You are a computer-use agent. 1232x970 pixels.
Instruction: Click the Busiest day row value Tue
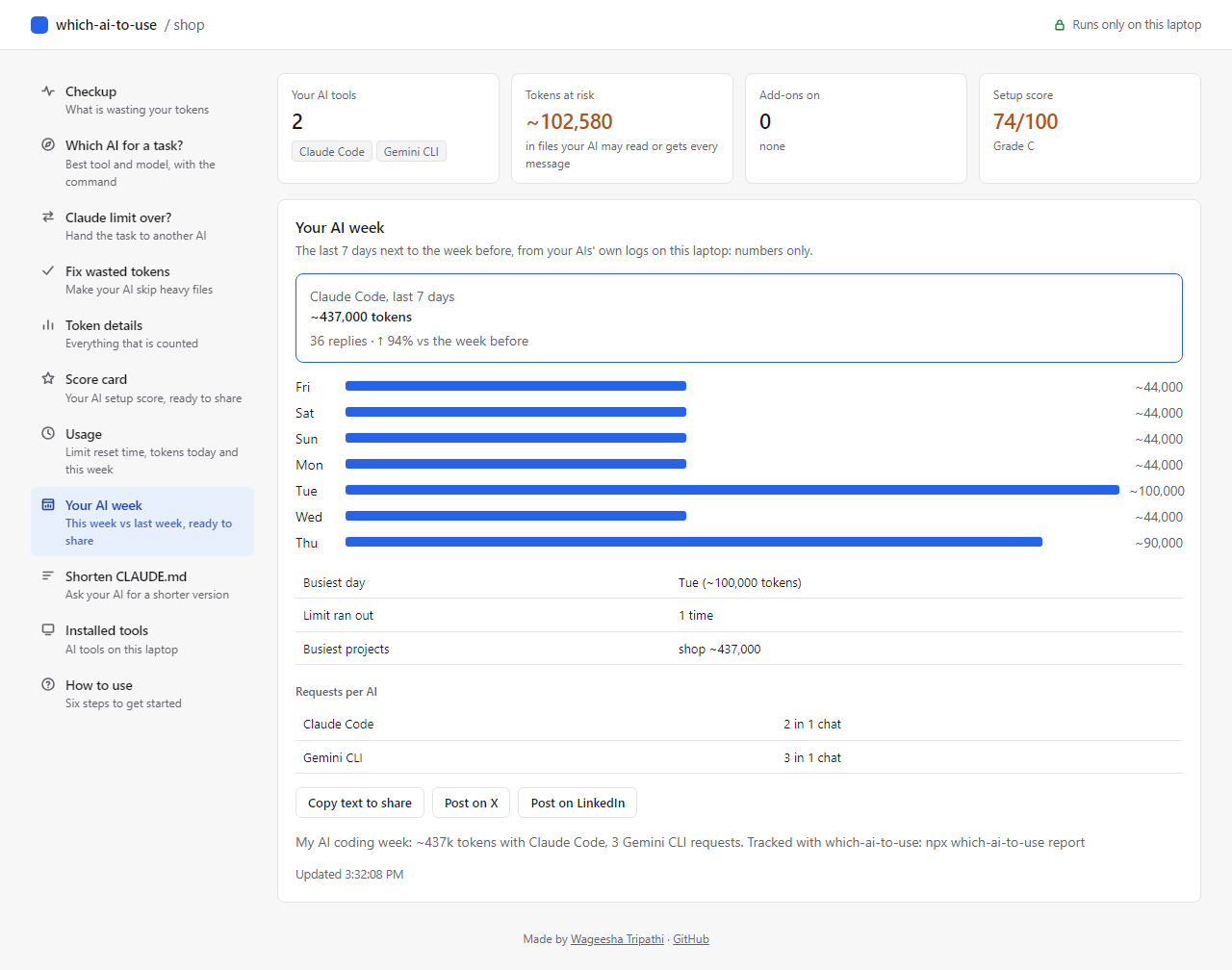pyautogui.click(x=739, y=582)
